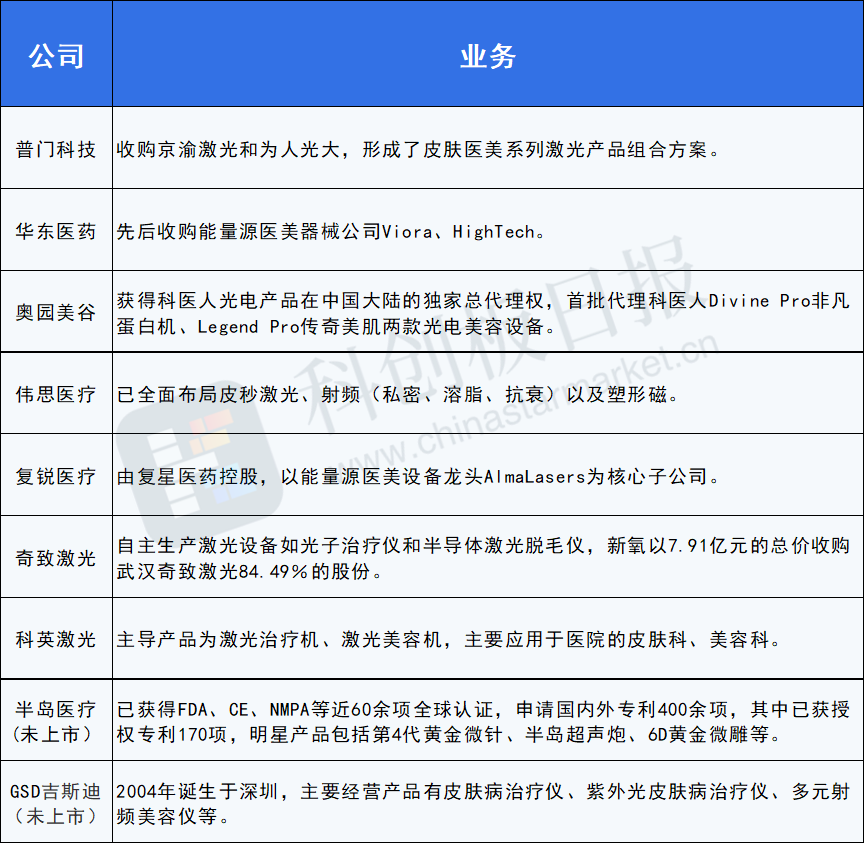
Task: Click the text mentioning Viora、HighTech
Action: pyautogui.click(x=332, y=231)
